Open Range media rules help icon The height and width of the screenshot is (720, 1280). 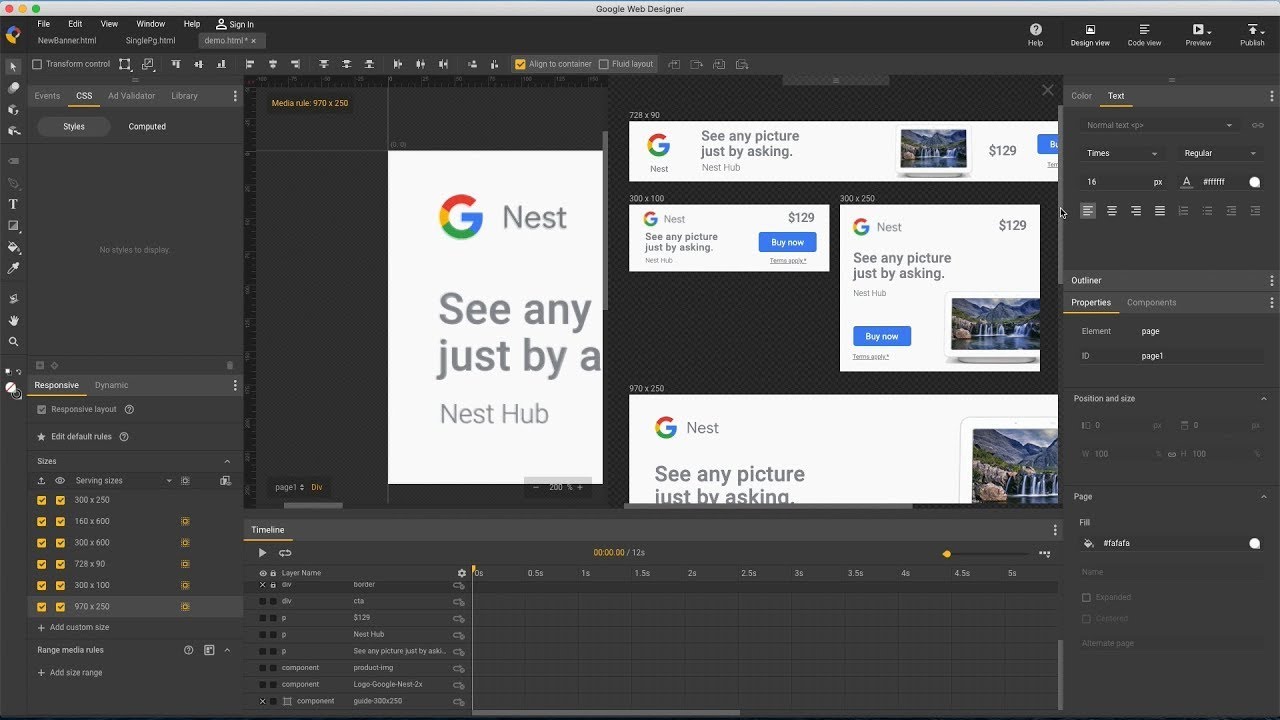[x=188, y=650]
